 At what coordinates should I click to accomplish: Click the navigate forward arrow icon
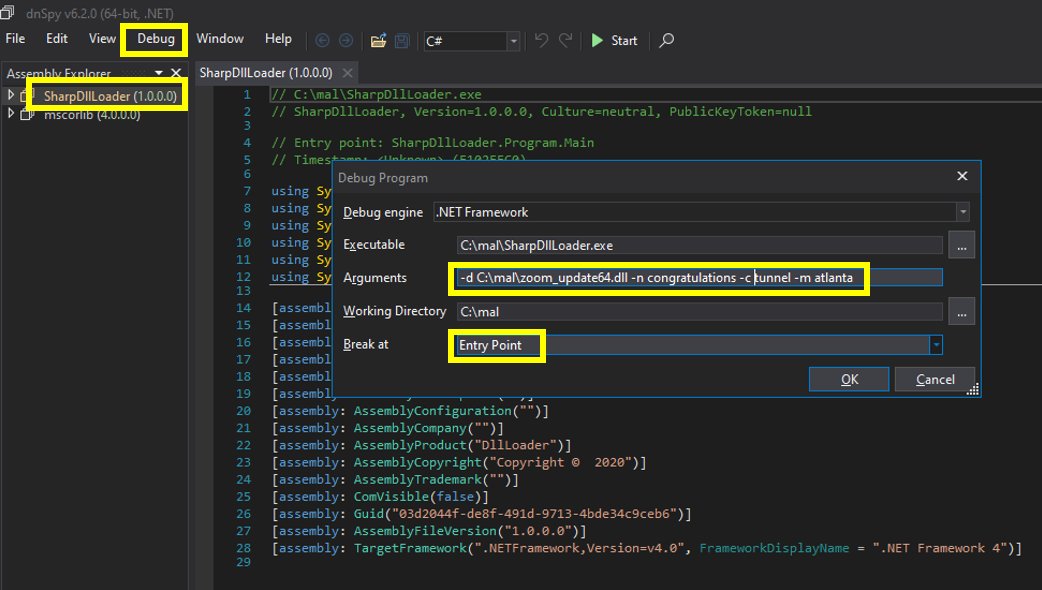pos(346,41)
